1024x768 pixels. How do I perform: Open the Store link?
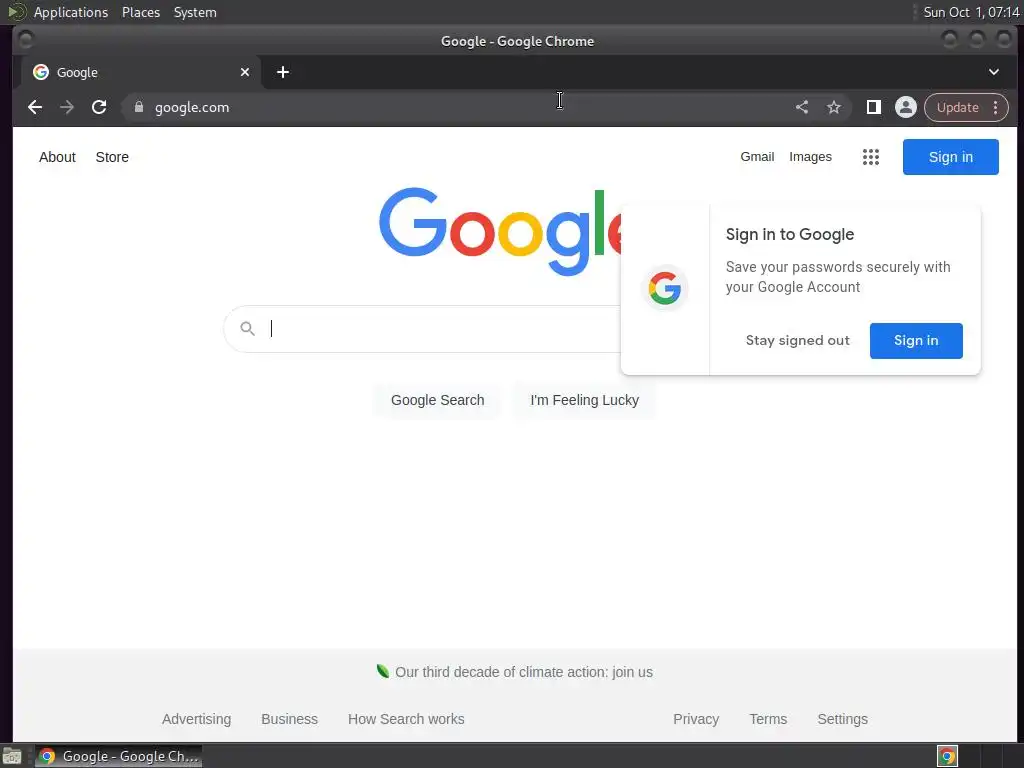pyautogui.click(x=112, y=157)
